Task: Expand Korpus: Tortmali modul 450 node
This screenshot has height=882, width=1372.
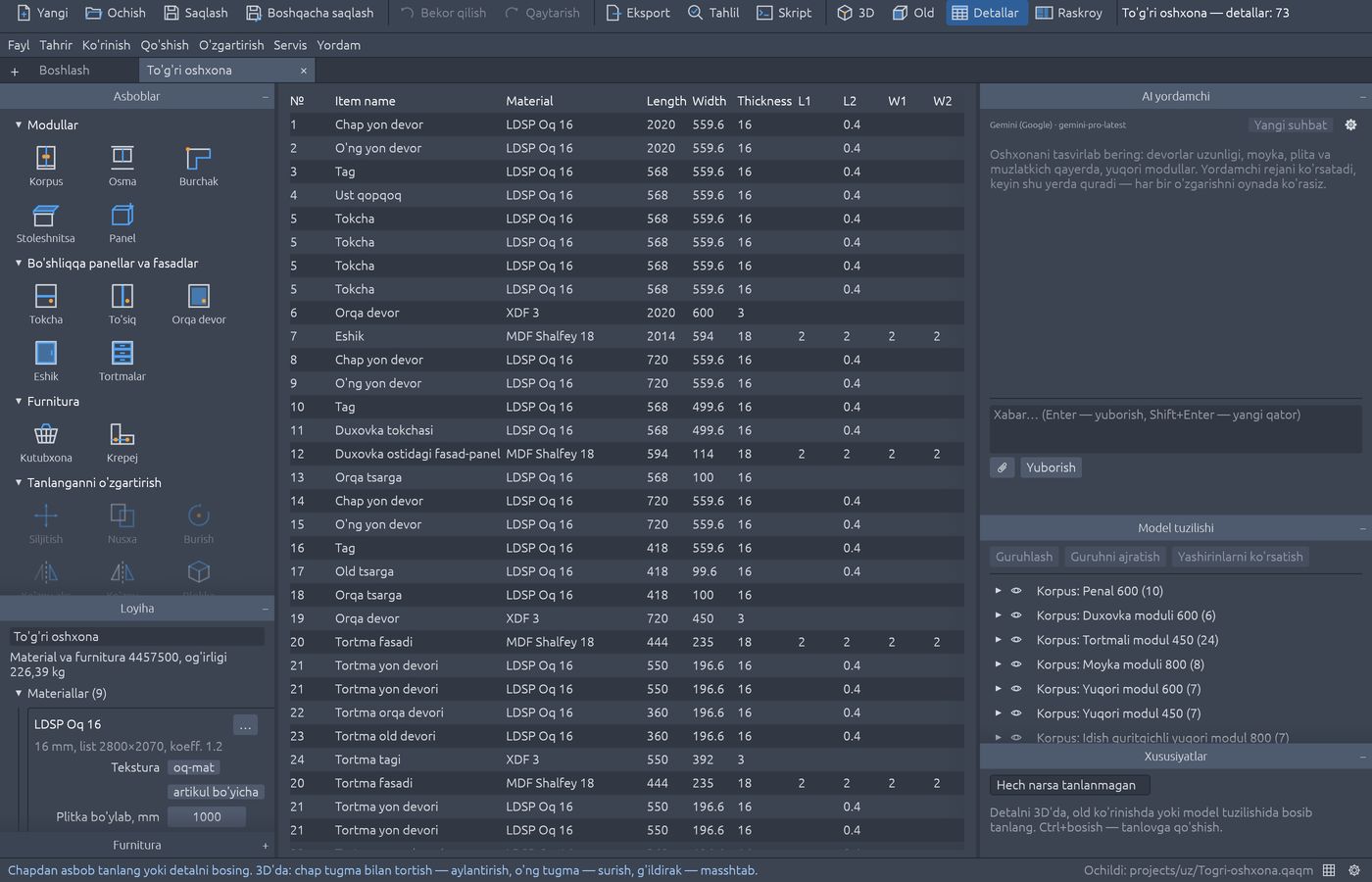Action: click(x=998, y=640)
